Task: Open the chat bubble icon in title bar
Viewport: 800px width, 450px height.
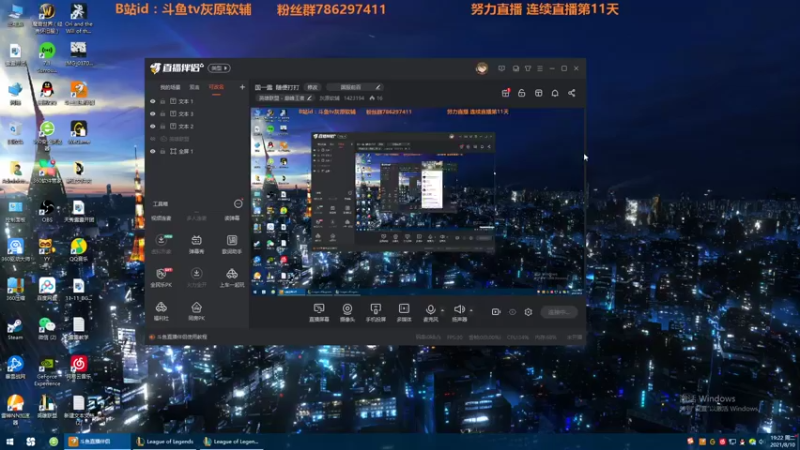Action: point(516,68)
